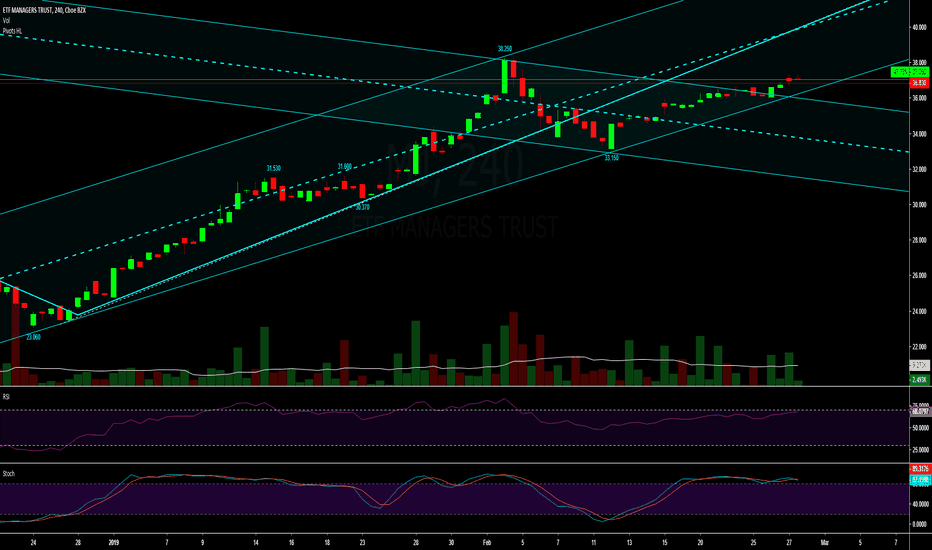Click the 9 date label on the time axis

[x=203, y=542]
